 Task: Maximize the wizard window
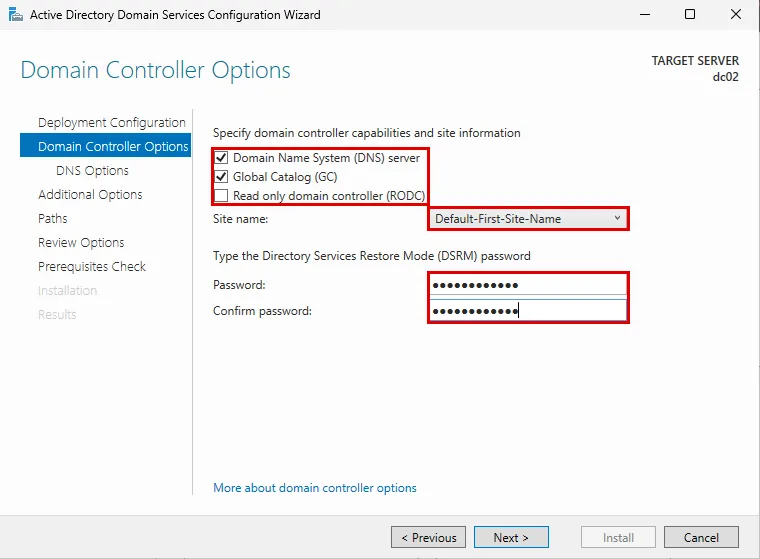(690, 15)
